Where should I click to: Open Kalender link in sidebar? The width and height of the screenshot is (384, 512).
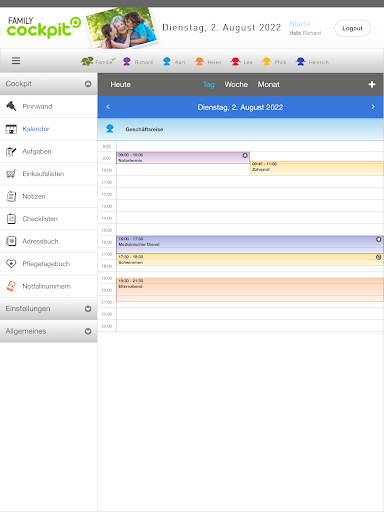(36, 129)
